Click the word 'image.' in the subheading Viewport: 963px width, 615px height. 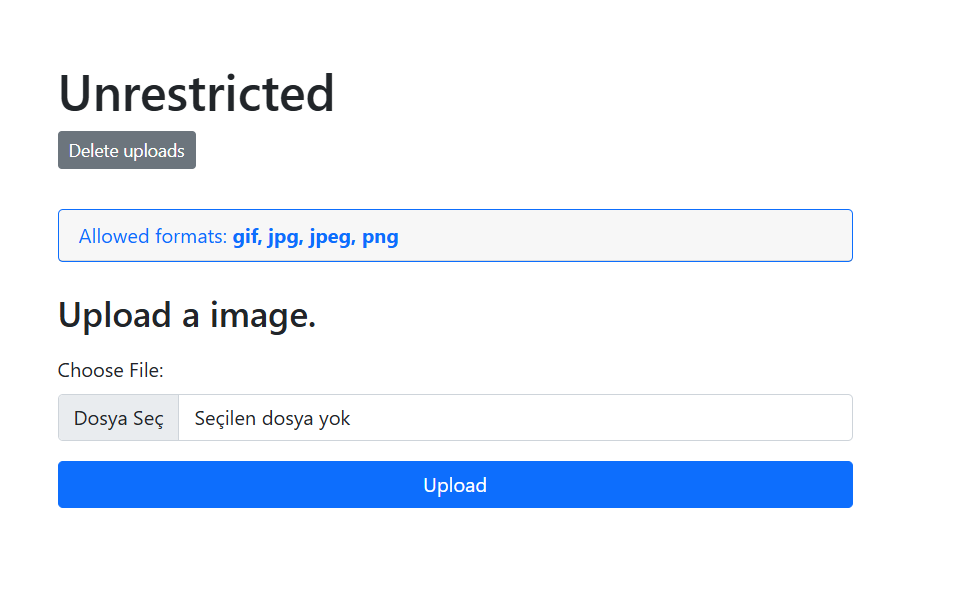pos(263,316)
